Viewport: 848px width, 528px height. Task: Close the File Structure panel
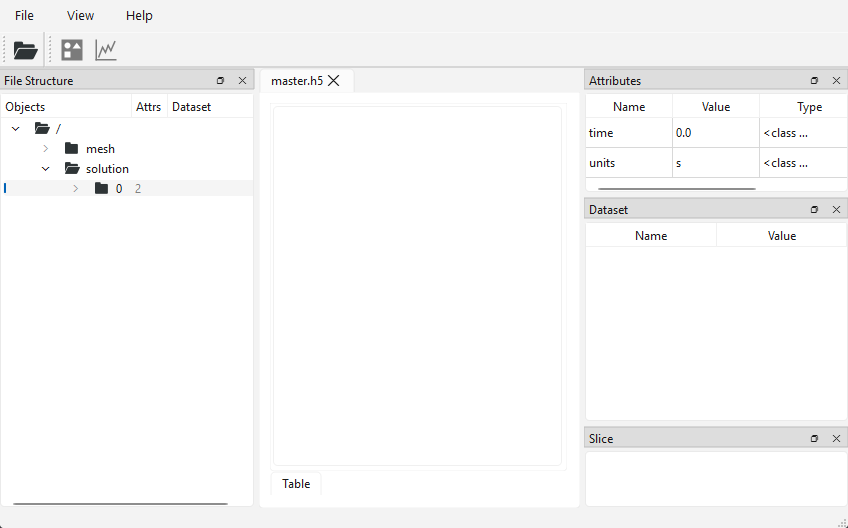click(242, 81)
